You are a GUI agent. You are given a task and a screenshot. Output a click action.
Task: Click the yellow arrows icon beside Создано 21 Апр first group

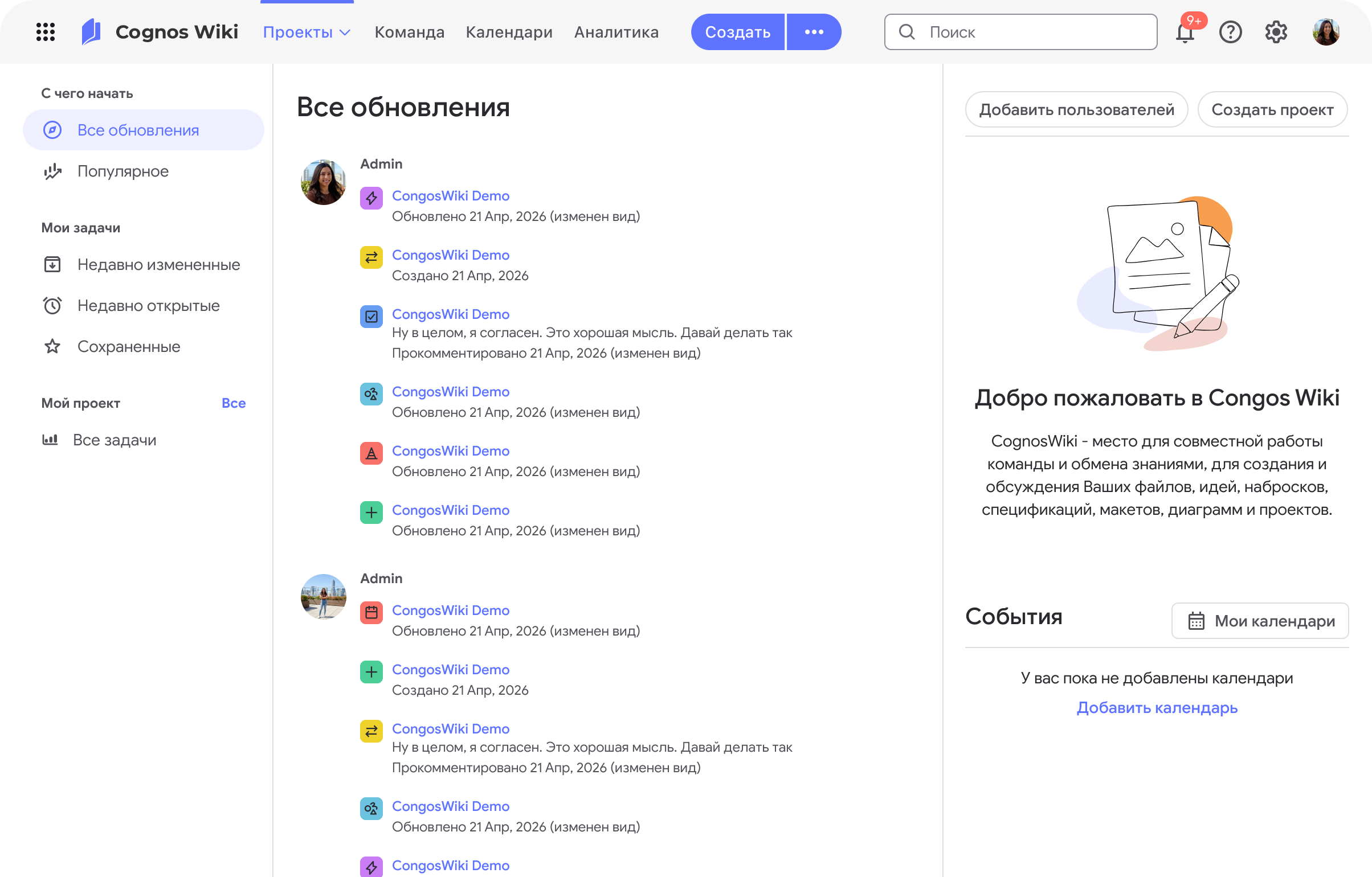(x=371, y=257)
